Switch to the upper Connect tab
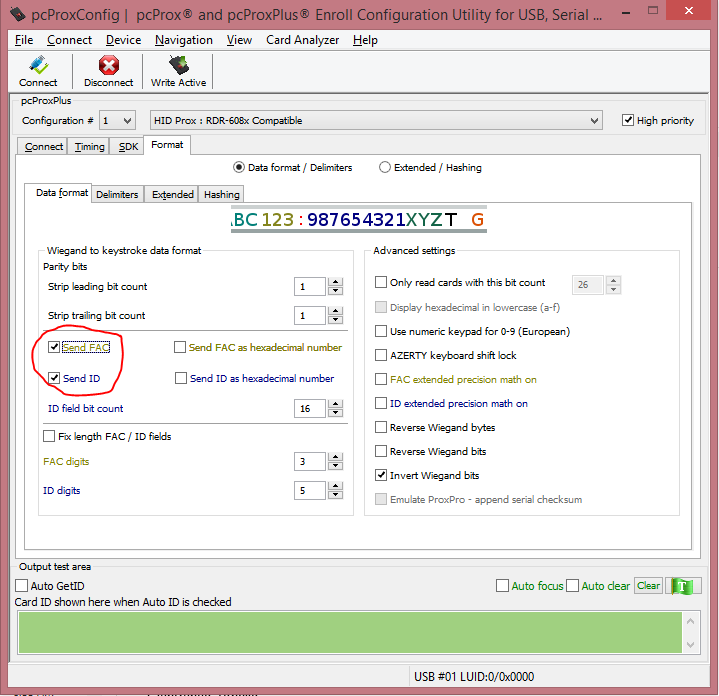 [44, 147]
